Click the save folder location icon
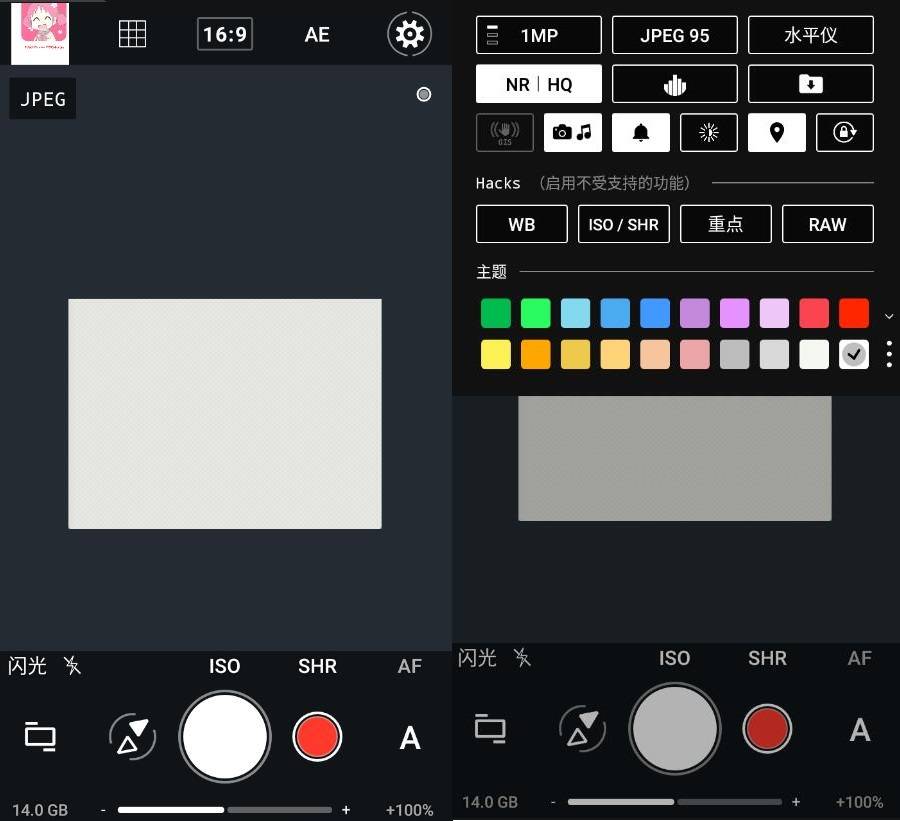Viewport: 900px width, 821px height. click(810, 84)
